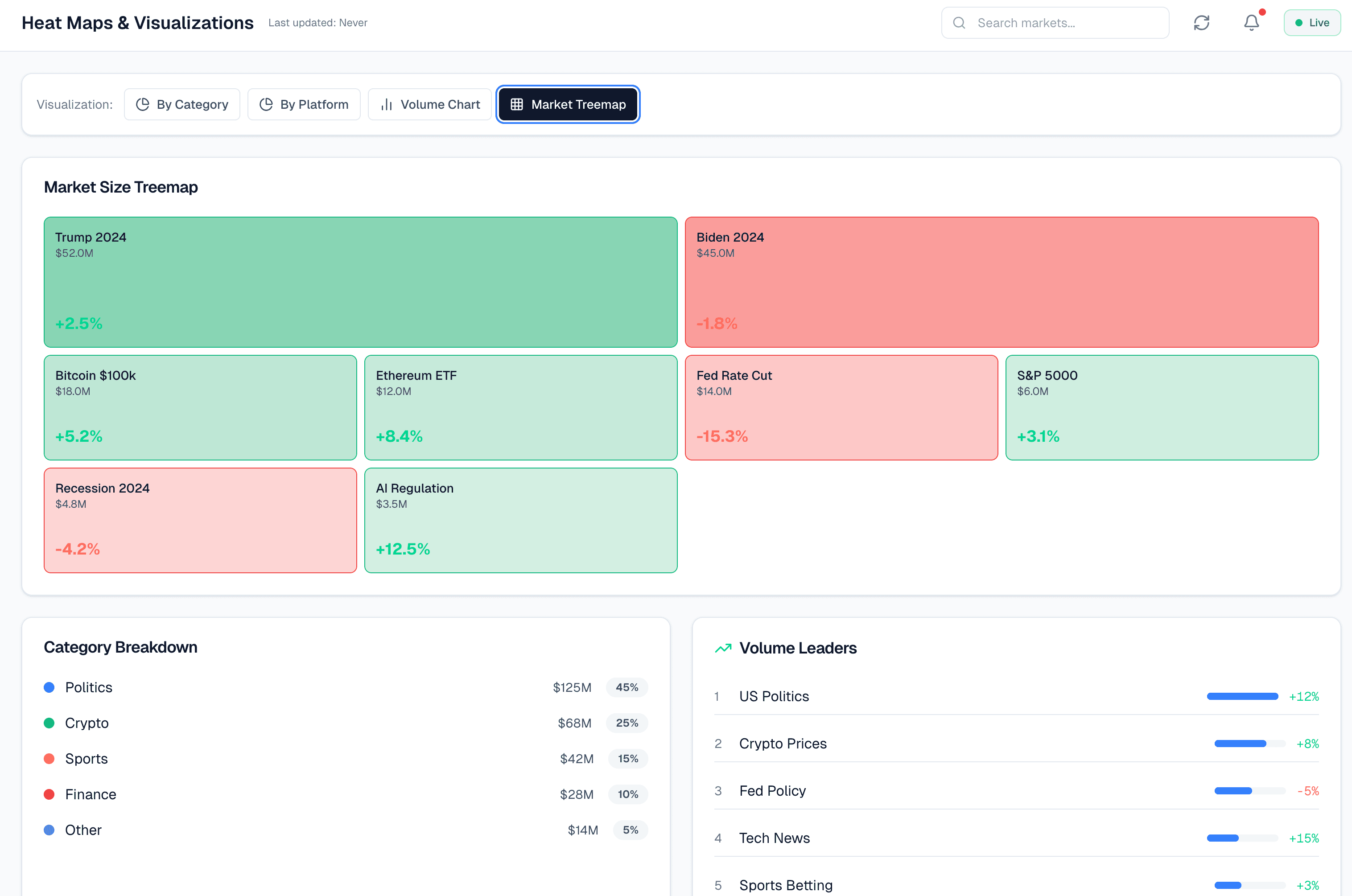Toggle the Politics category legend dot
The width and height of the screenshot is (1352, 896).
[49, 687]
